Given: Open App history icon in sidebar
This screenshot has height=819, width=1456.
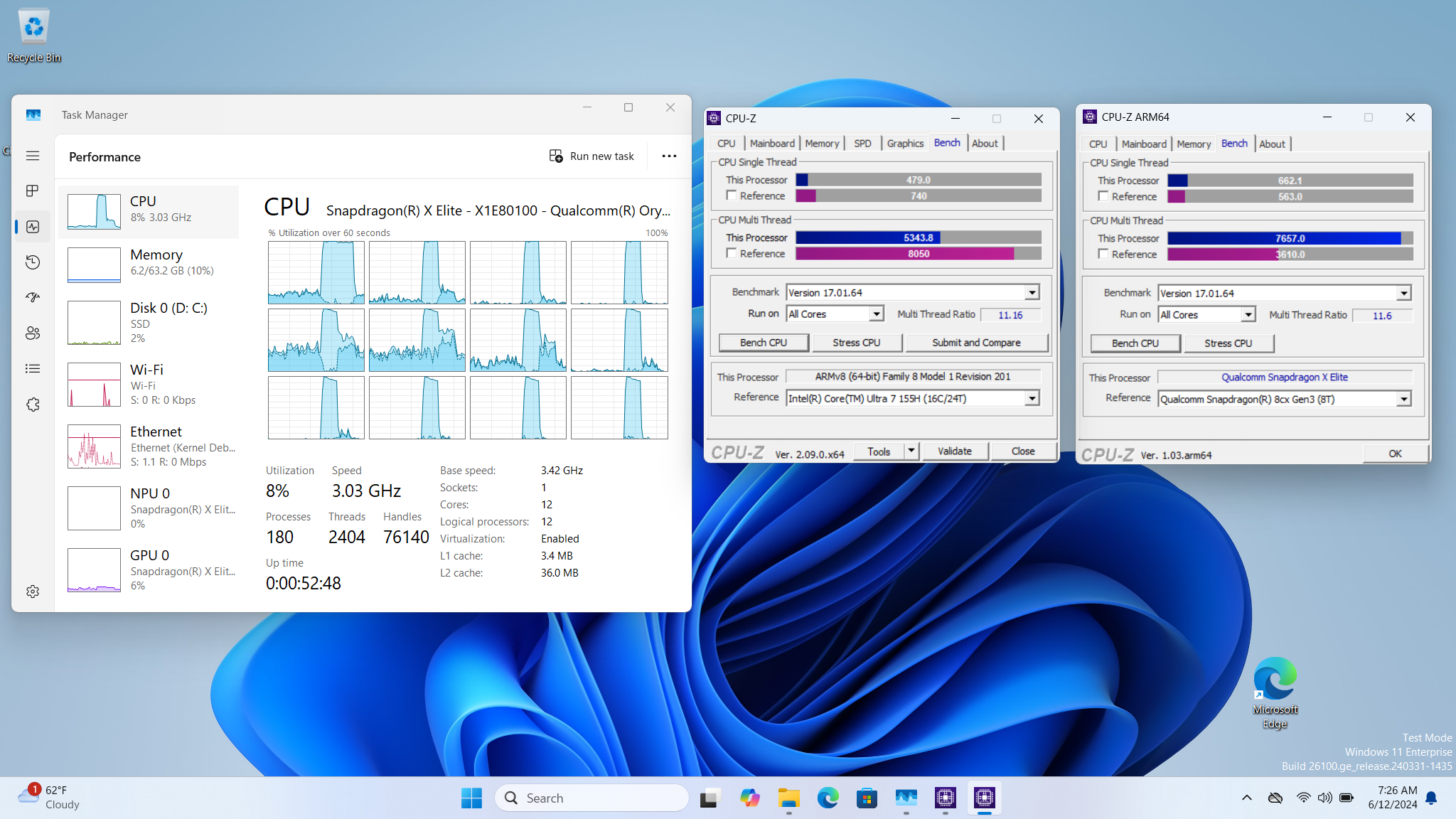Looking at the screenshot, I should coord(33,262).
